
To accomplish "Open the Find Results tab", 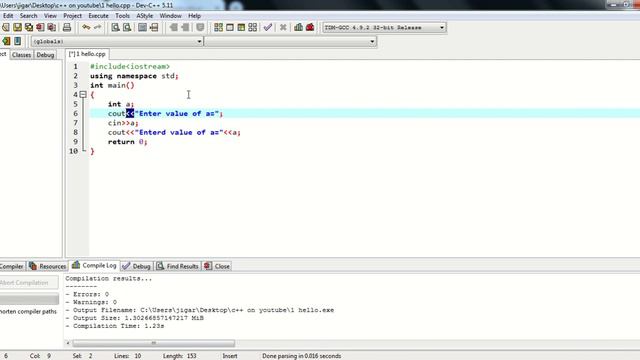I will (178, 266).
